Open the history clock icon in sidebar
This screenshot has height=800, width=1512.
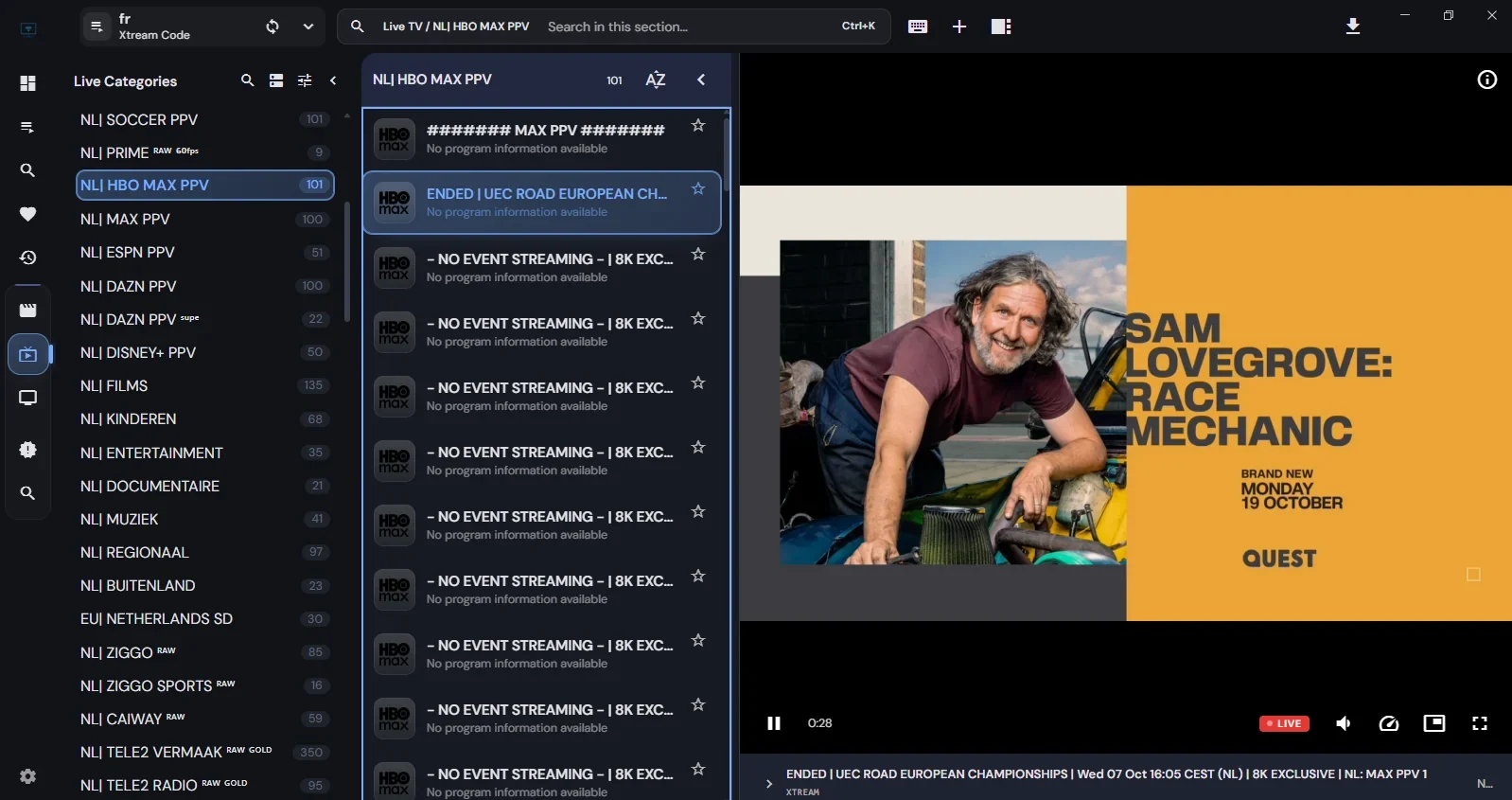point(28,258)
